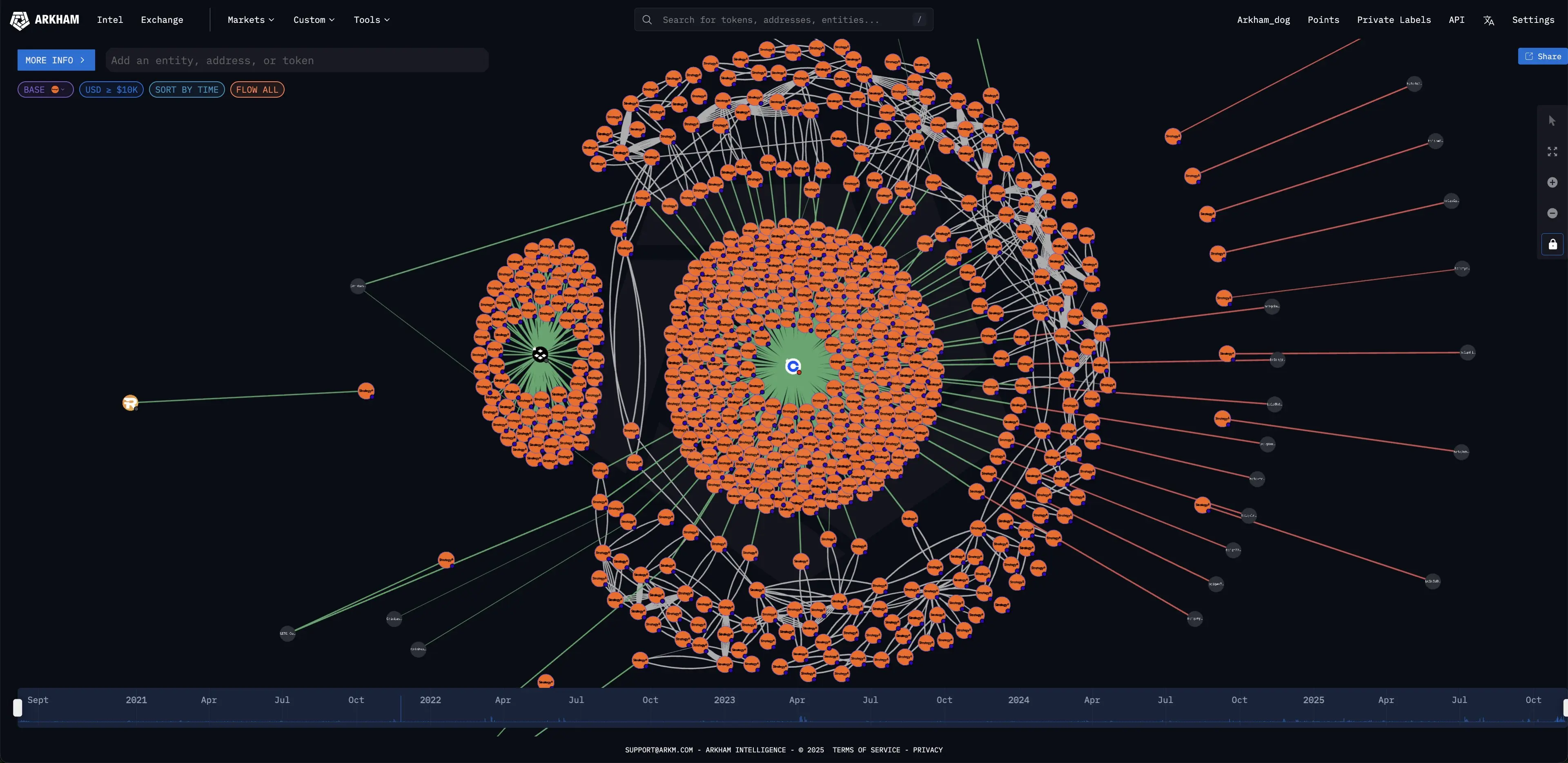This screenshot has width=1568, height=763.
Task: Open the Tools dropdown menu
Action: click(371, 20)
